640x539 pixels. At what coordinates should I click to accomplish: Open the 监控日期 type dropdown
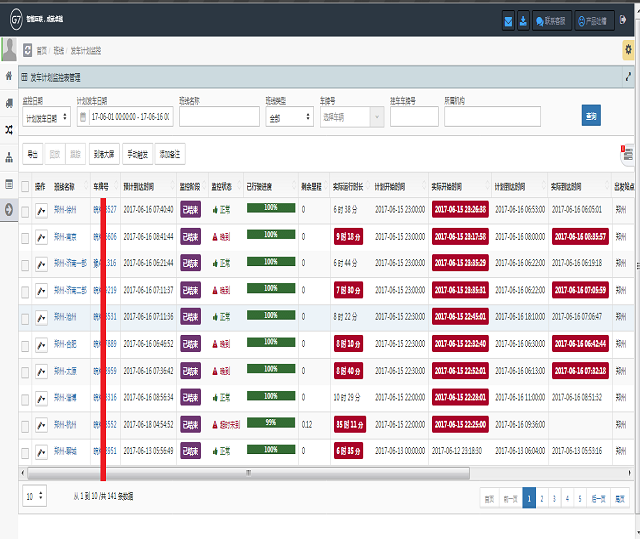(45, 117)
